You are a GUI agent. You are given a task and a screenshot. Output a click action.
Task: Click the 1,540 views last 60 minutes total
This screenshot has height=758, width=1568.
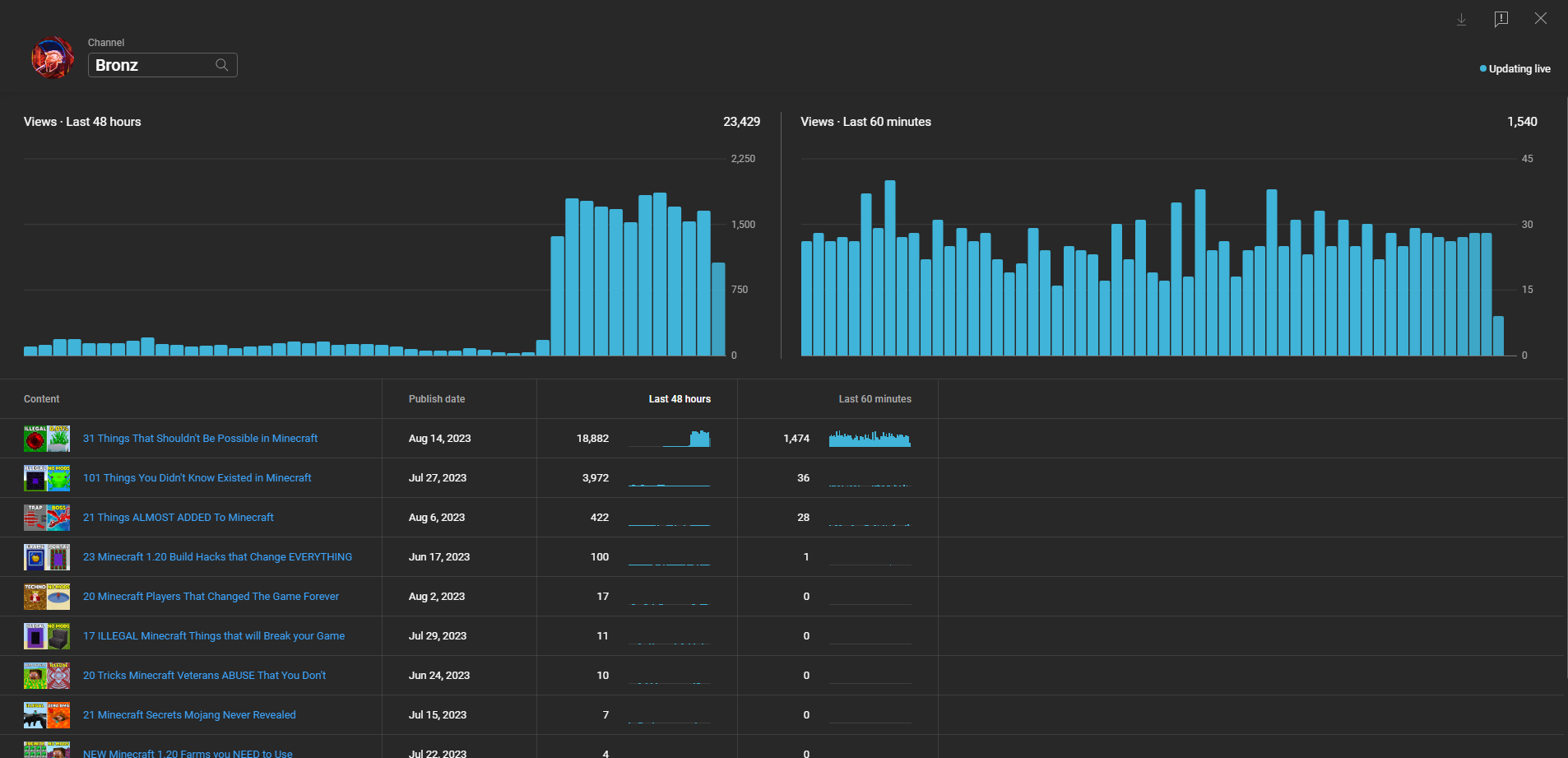1522,122
